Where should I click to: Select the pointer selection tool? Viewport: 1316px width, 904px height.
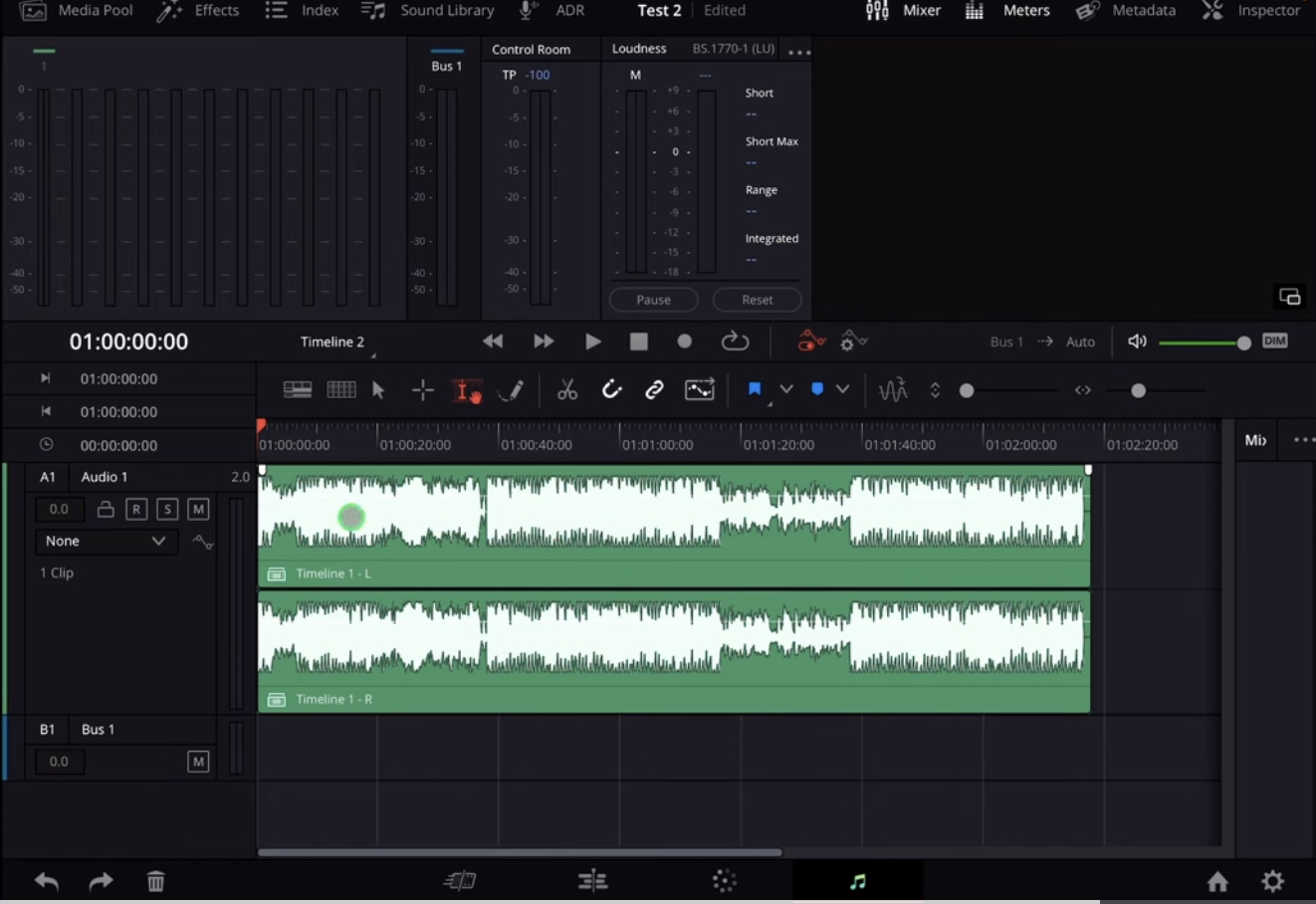click(x=378, y=389)
